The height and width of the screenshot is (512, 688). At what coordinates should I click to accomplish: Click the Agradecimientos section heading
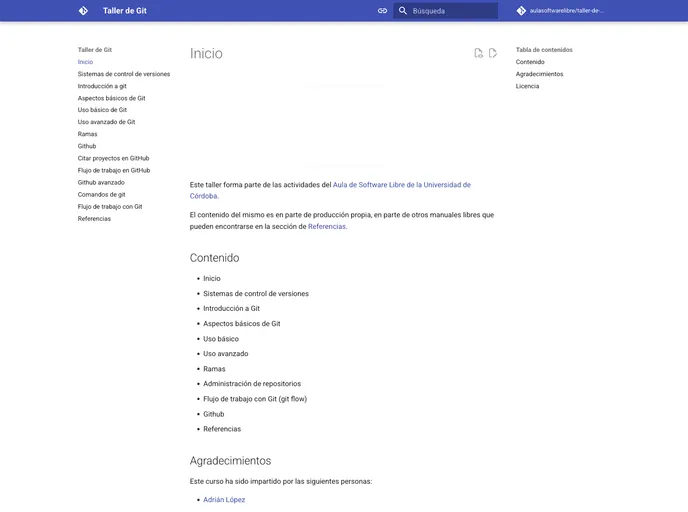[x=230, y=461]
